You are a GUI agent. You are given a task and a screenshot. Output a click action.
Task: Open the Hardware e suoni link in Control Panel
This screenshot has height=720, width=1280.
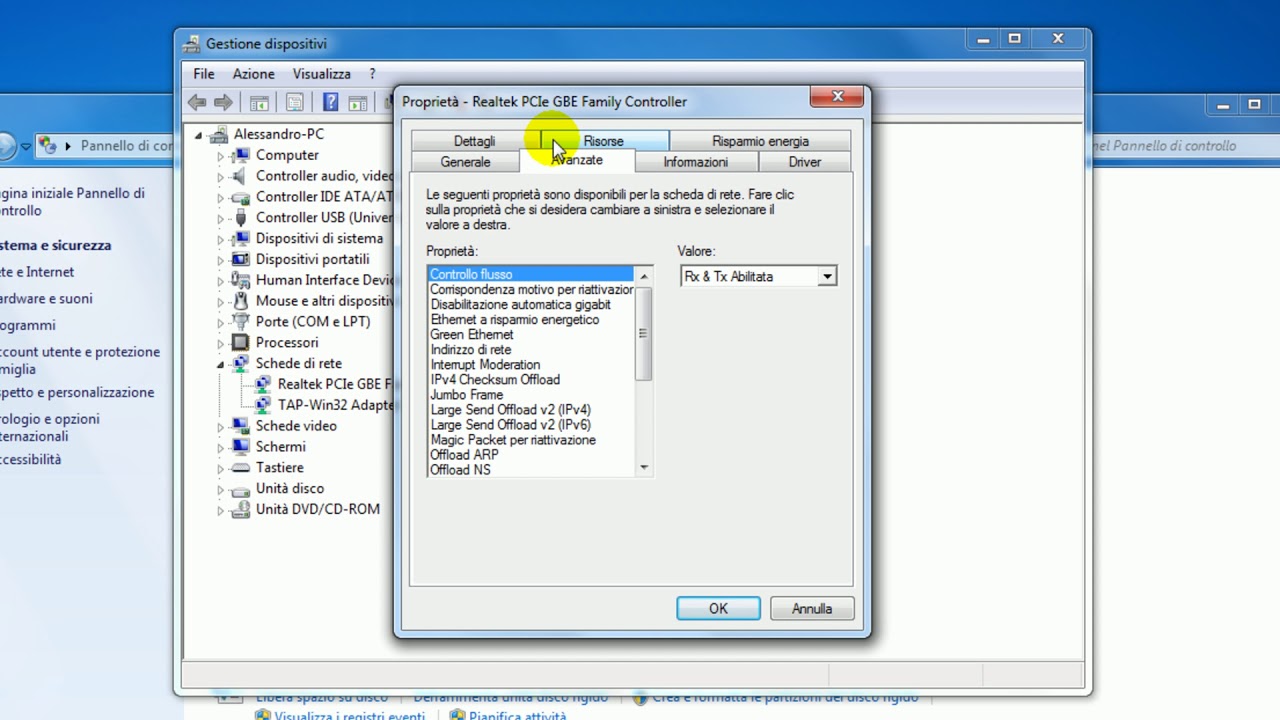[46, 298]
